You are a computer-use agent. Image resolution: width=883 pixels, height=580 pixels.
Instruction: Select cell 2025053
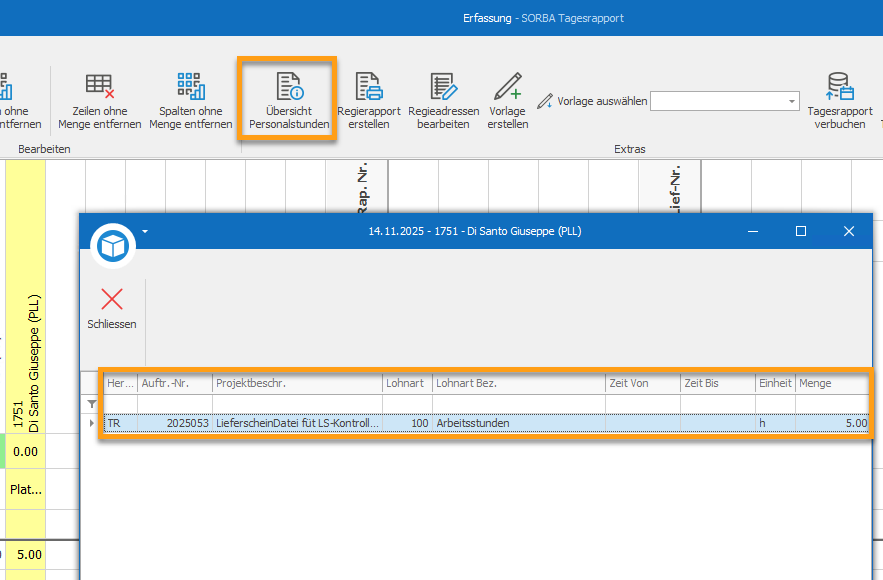(175, 423)
